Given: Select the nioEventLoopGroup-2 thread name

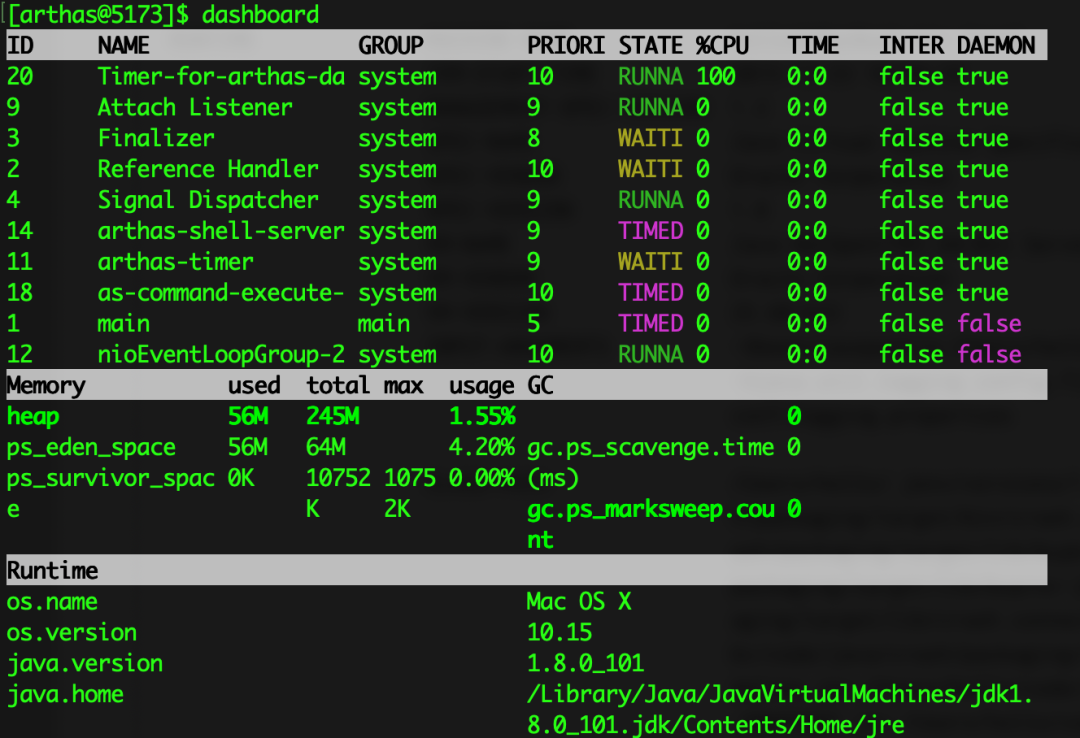Looking at the screenshot, I should 221,355.
